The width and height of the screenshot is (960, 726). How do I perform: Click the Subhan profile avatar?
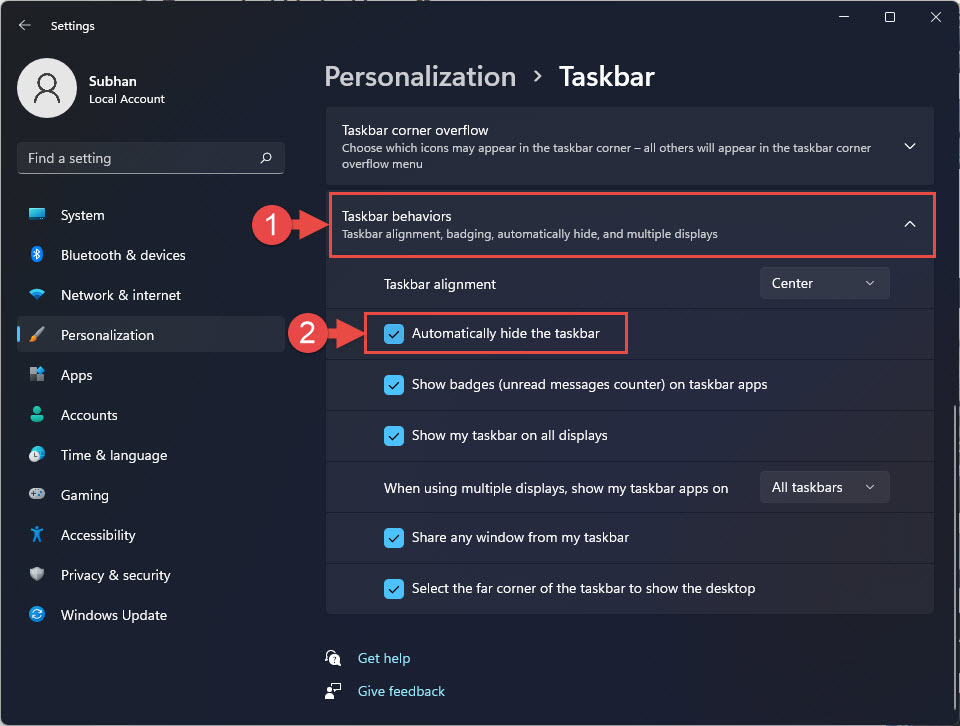pyautogui.click(x=47, y=88)
